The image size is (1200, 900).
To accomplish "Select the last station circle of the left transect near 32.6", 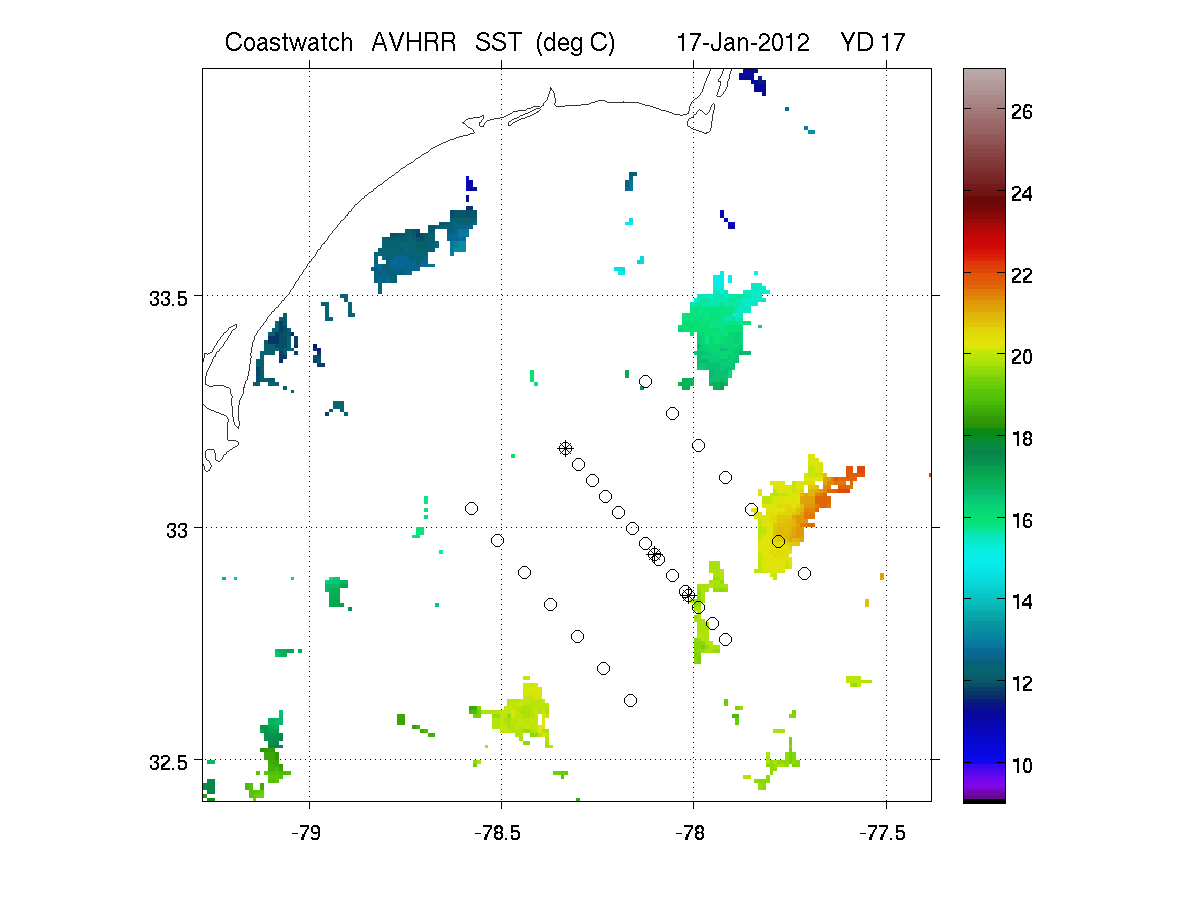I will [x=630, y=700].
